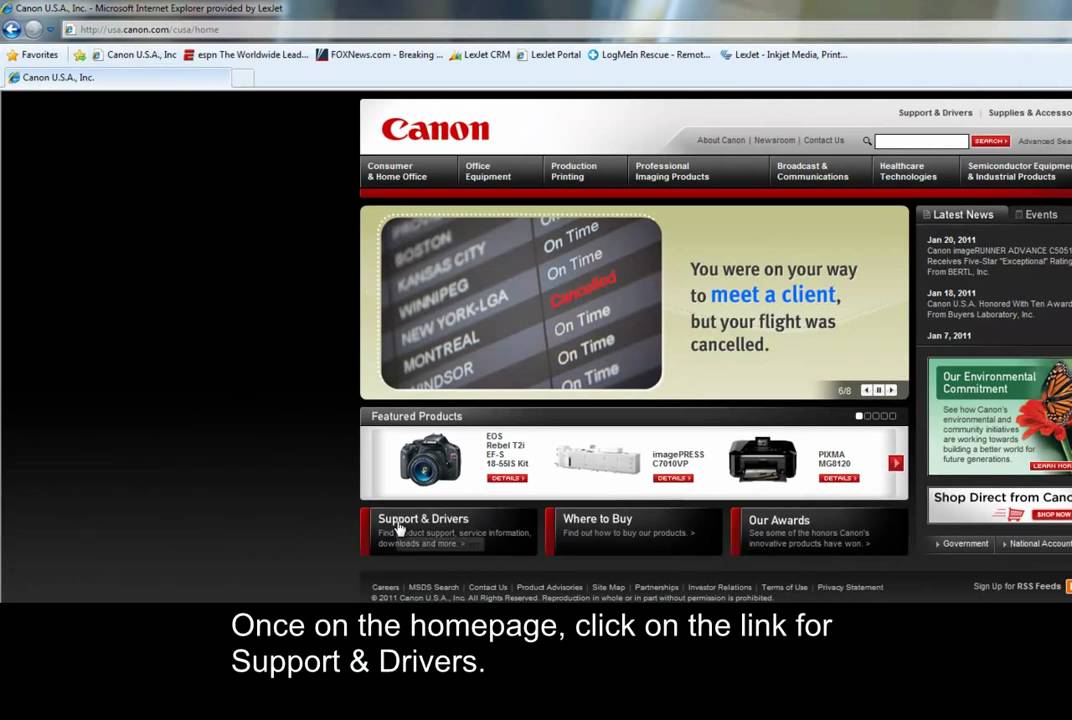
Task: Open LogMeIn Rescue bookmark
Action: tap(649, 55)
